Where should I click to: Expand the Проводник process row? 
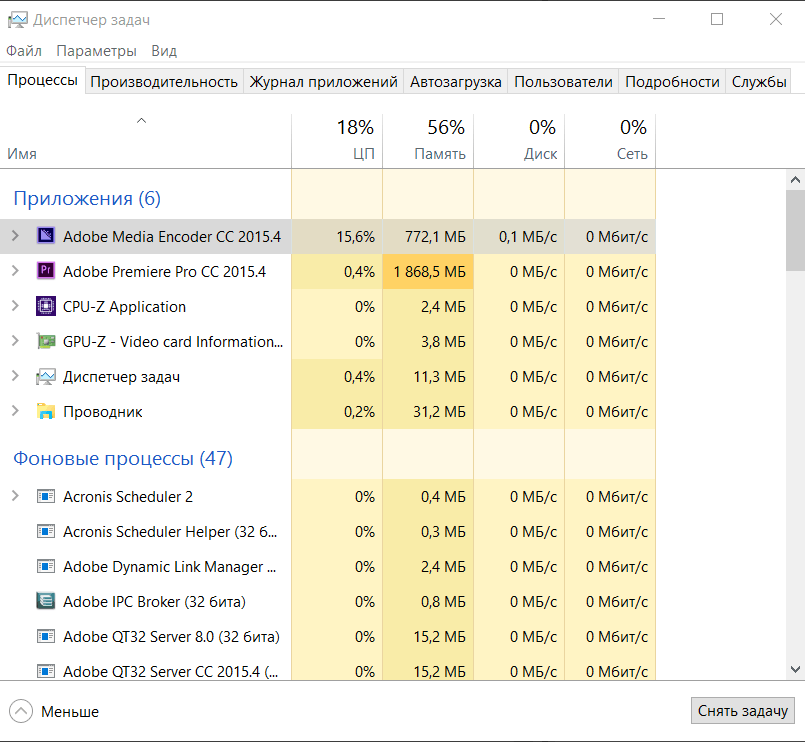click(15, 412)
